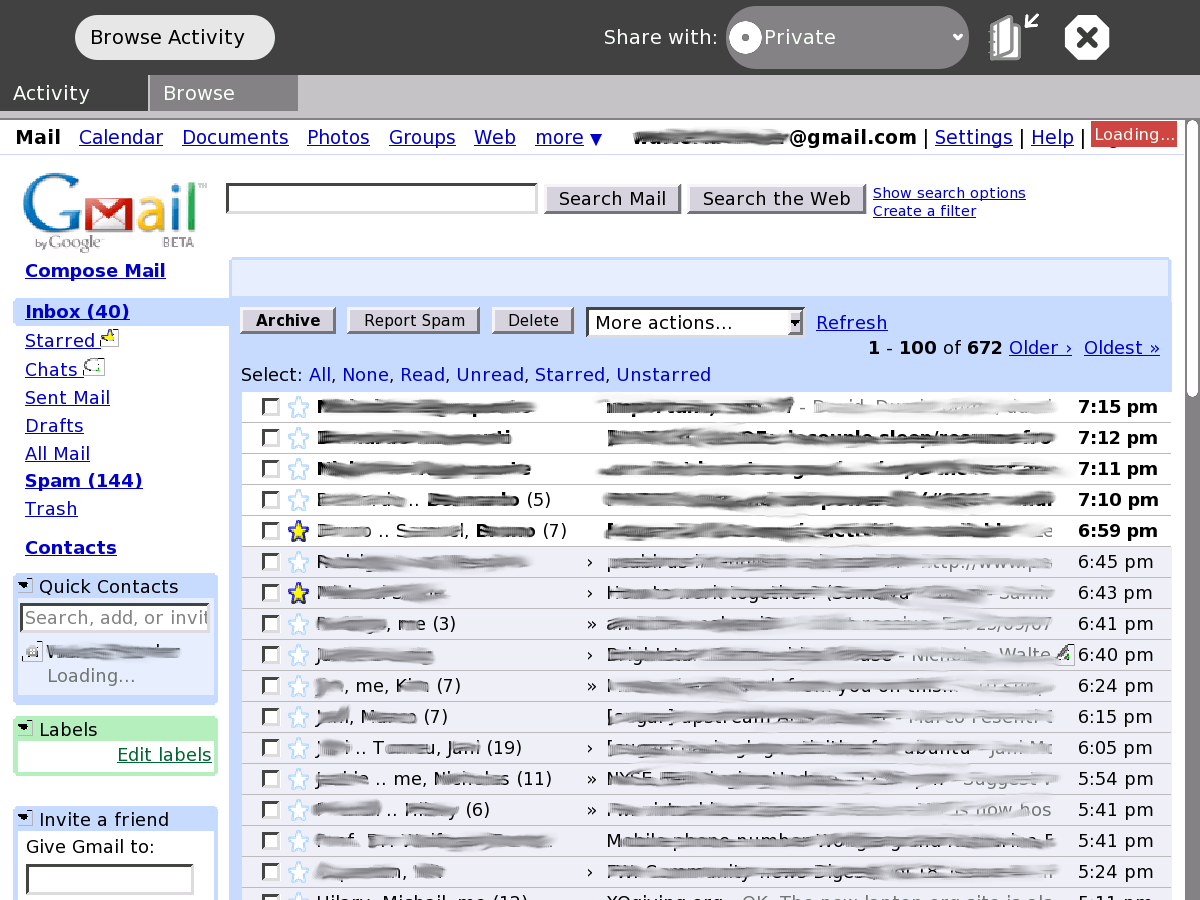Image resolution: width=1200 pixels, height=900 pixels.
Task: Unstar the 6:43 pm starred email
Action: pyautogui.click(x=298, y=593)
